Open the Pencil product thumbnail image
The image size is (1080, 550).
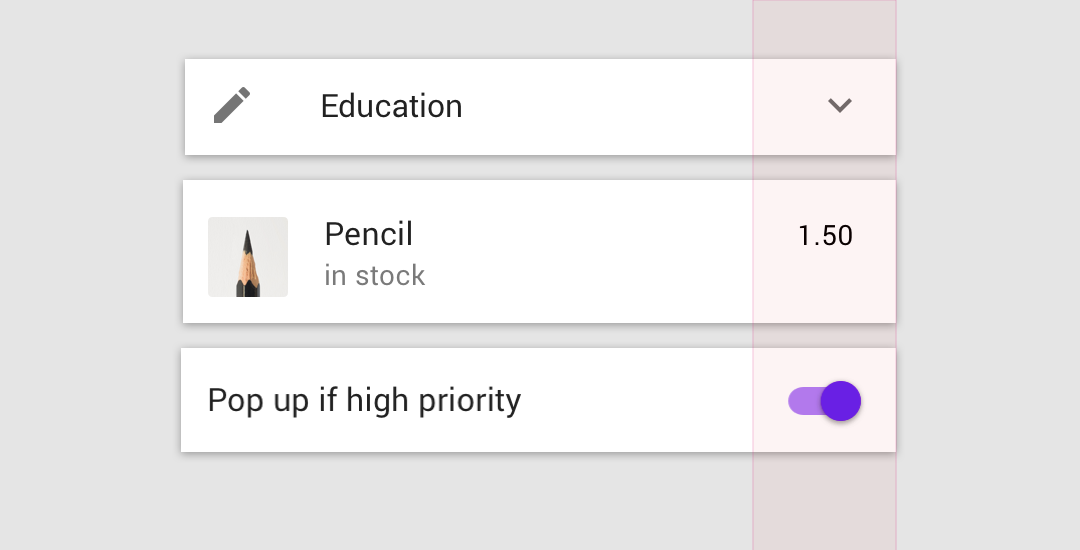pos(248,257)
